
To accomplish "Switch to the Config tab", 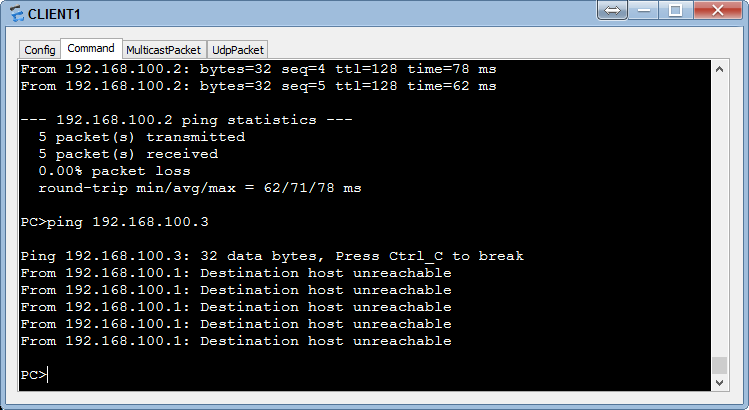I will pos(40,50).
